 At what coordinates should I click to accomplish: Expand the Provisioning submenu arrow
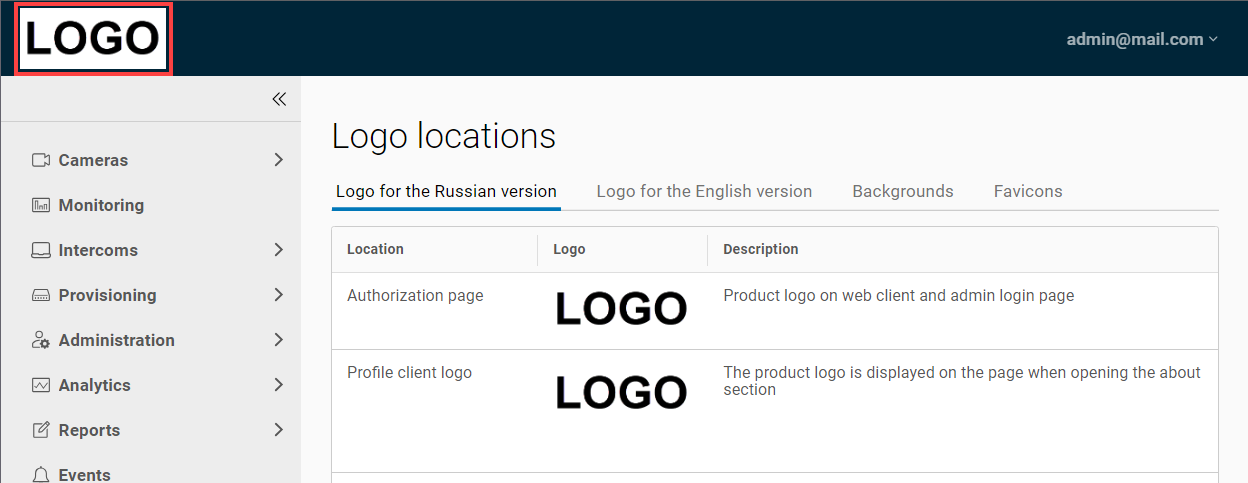coord(279,295)
